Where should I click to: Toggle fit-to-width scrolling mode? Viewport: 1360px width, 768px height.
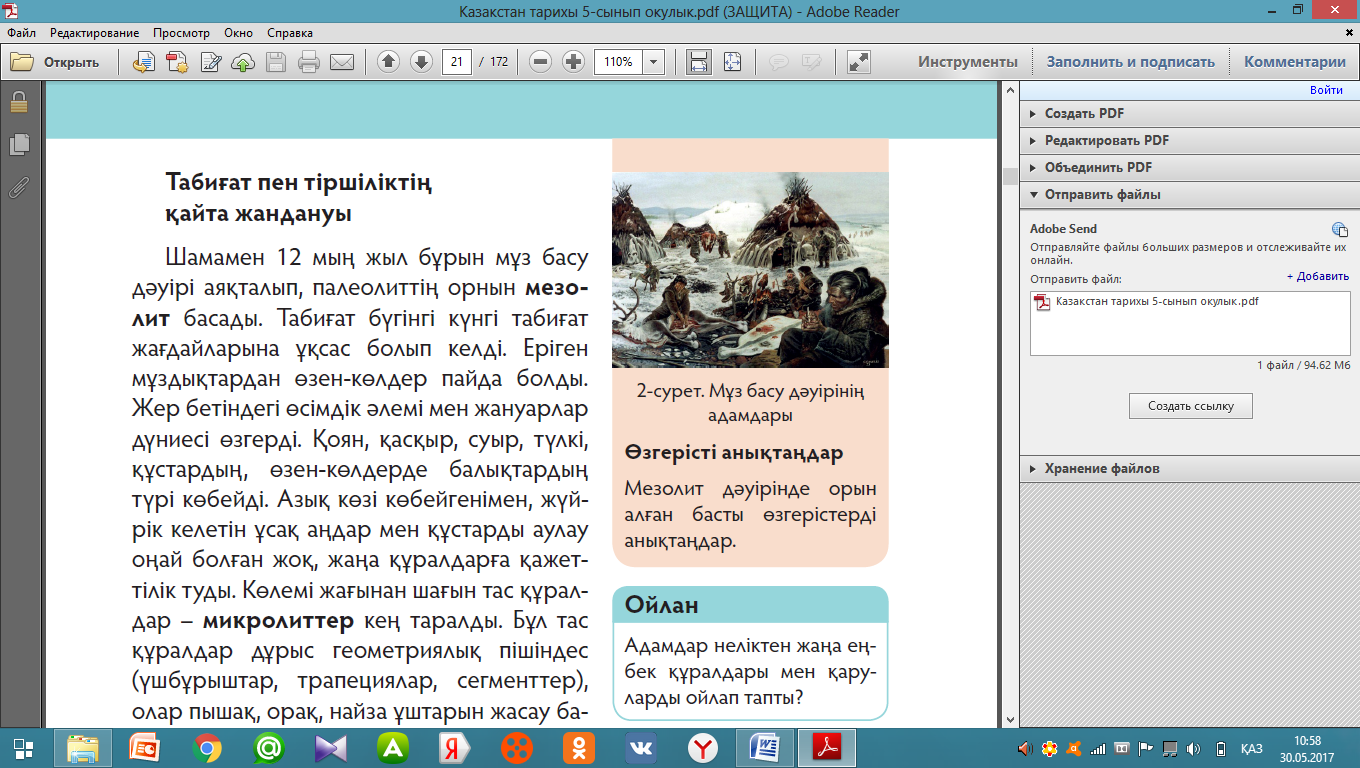[x=699, y=62]
